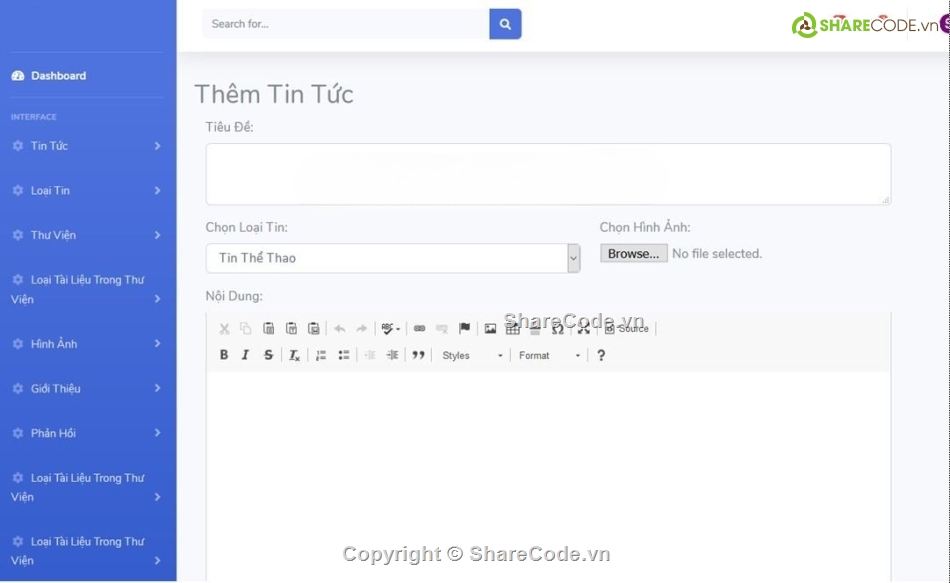Screen dimensions: 950x583
Task: Maximize the editor with the expand icon
Action: pyautogui.click(x=583, y=329)
